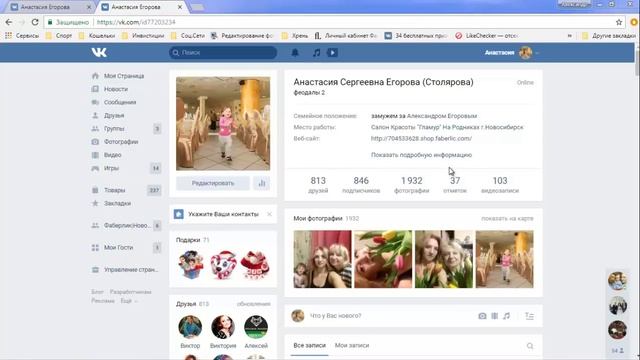Open the Инвестиции bookmarks folder

coord(143,36)
